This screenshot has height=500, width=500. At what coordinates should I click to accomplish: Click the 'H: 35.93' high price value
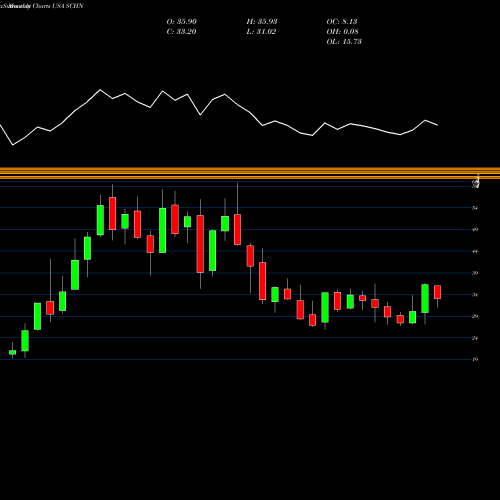pos(262,22)
